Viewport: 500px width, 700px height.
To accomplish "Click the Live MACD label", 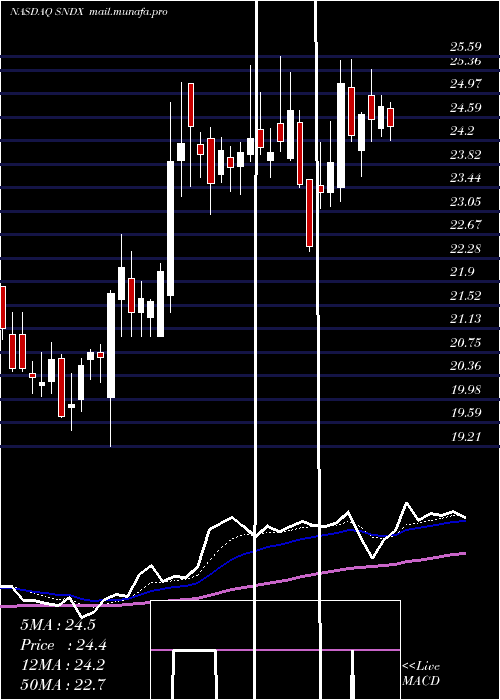I will coord(421,674).
